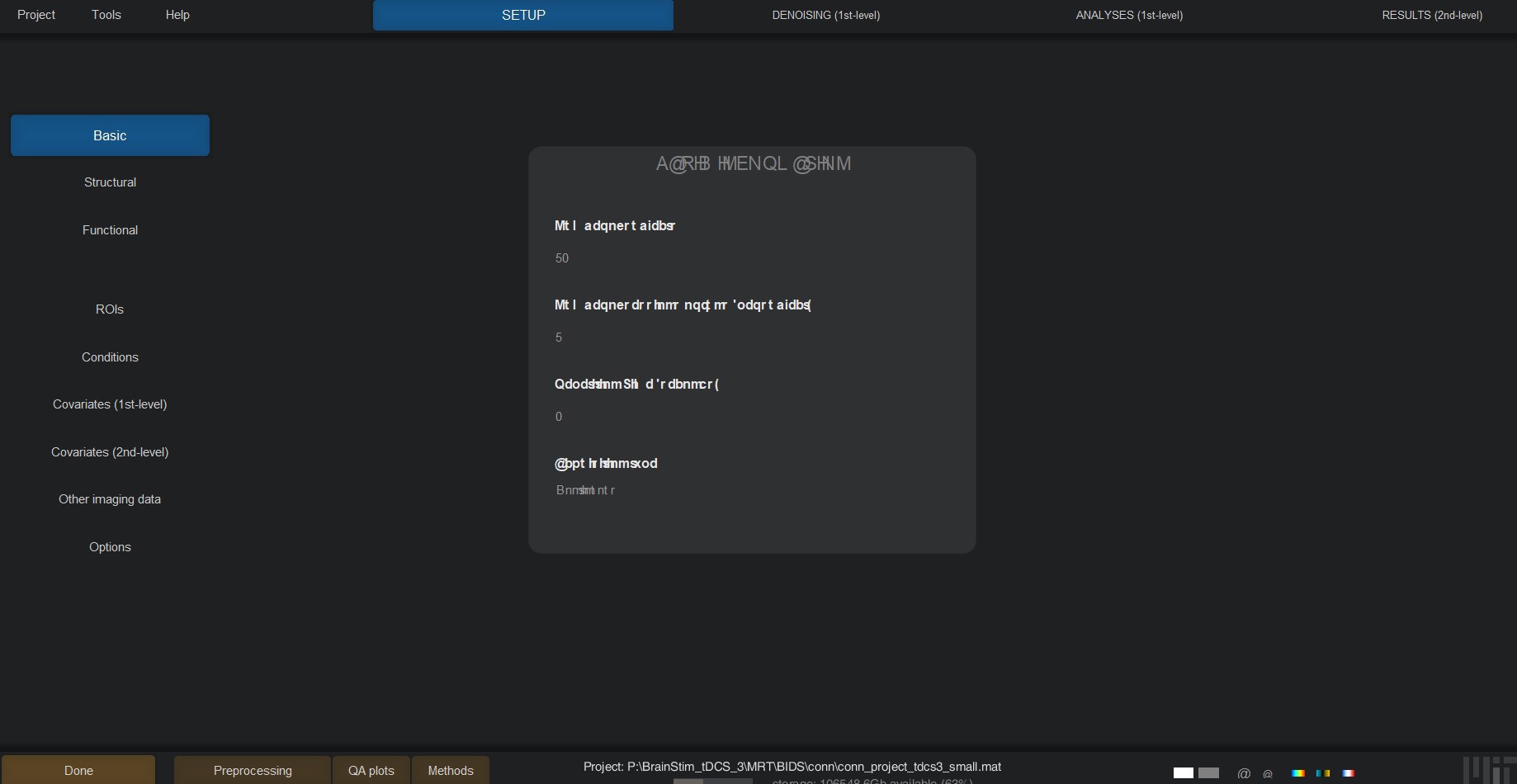
Task: Click the smaller @ font size icon
Action: point(1268,774)
